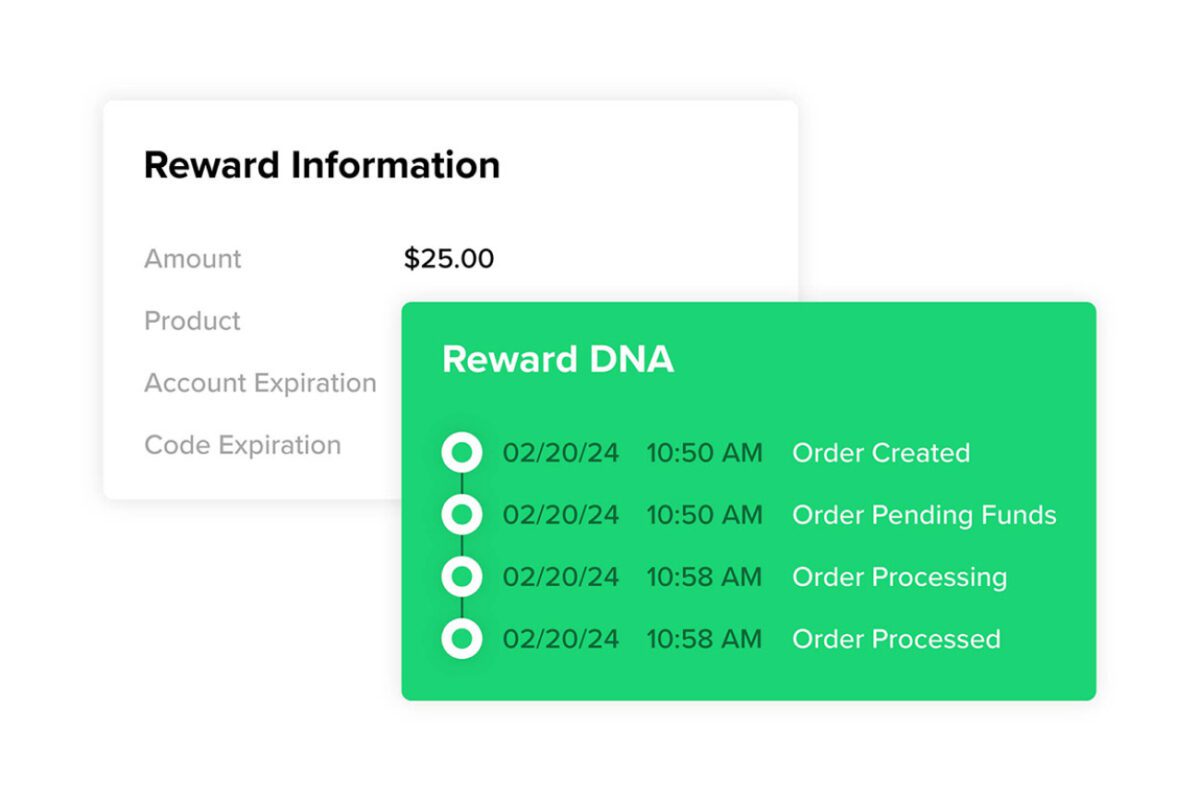Click the Product label
The image size is (1200, 801).
click(x=193, y=321)
